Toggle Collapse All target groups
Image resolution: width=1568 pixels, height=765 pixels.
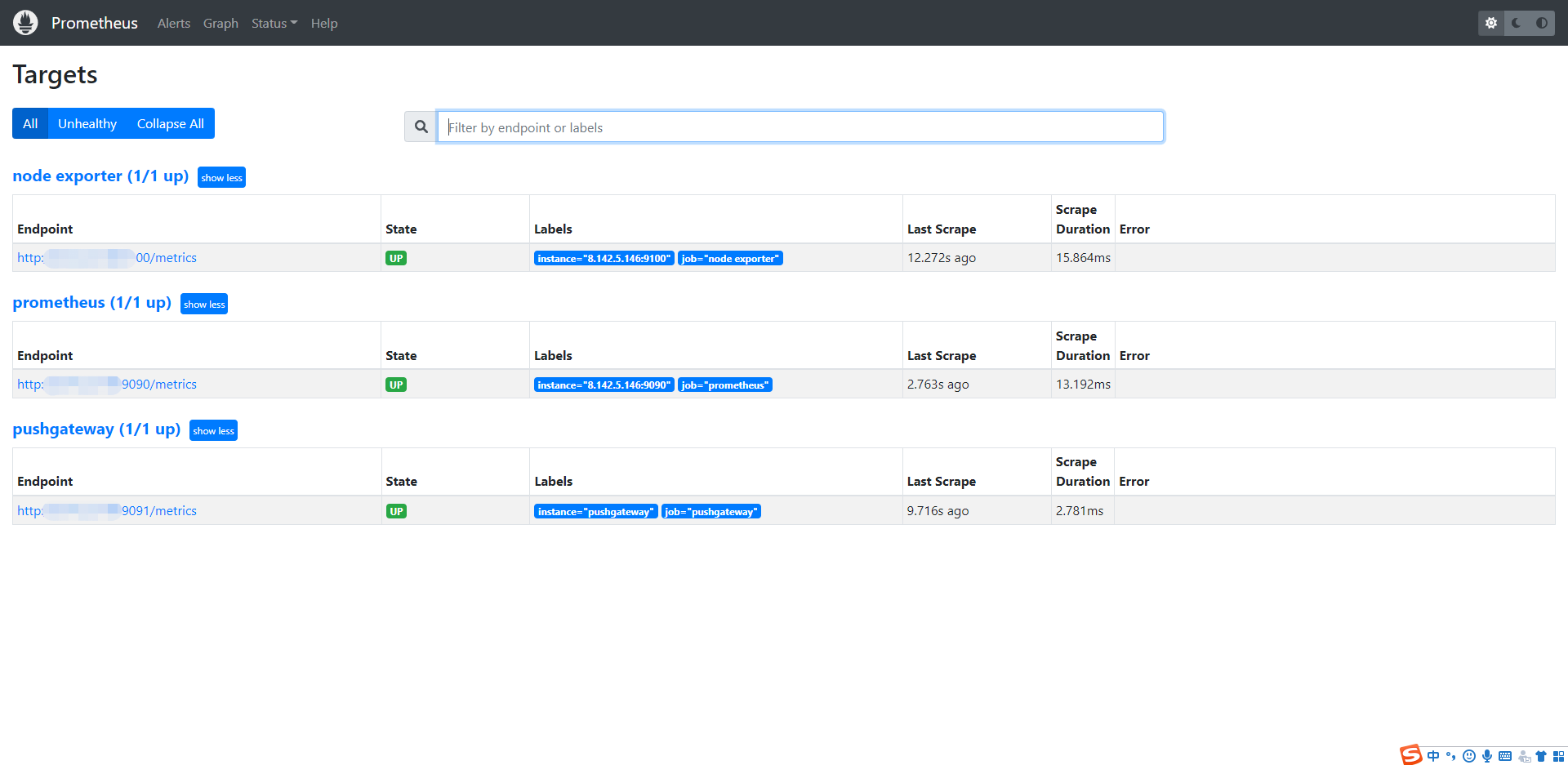pos(171,123)
